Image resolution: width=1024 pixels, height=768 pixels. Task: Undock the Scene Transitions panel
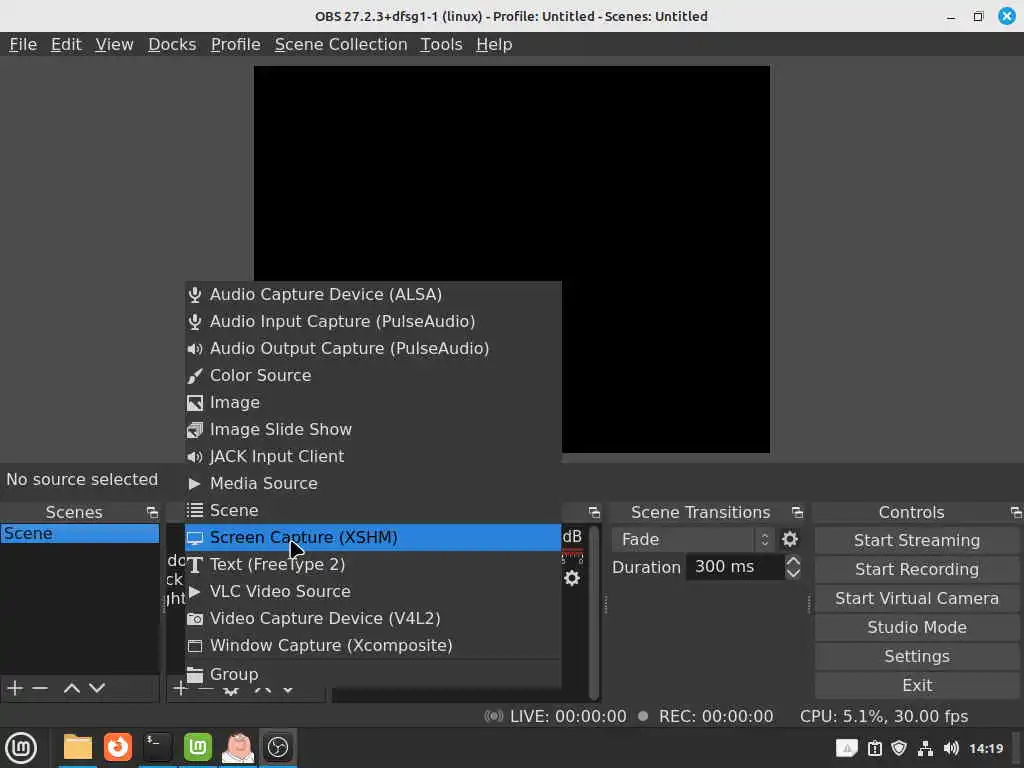797,513
